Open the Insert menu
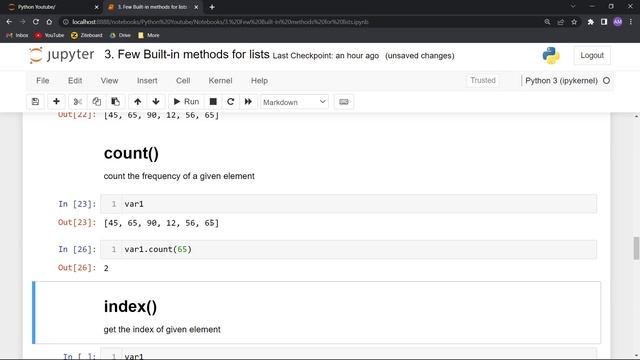The height and width of the screenshot is (360, 640). (147, 81)
